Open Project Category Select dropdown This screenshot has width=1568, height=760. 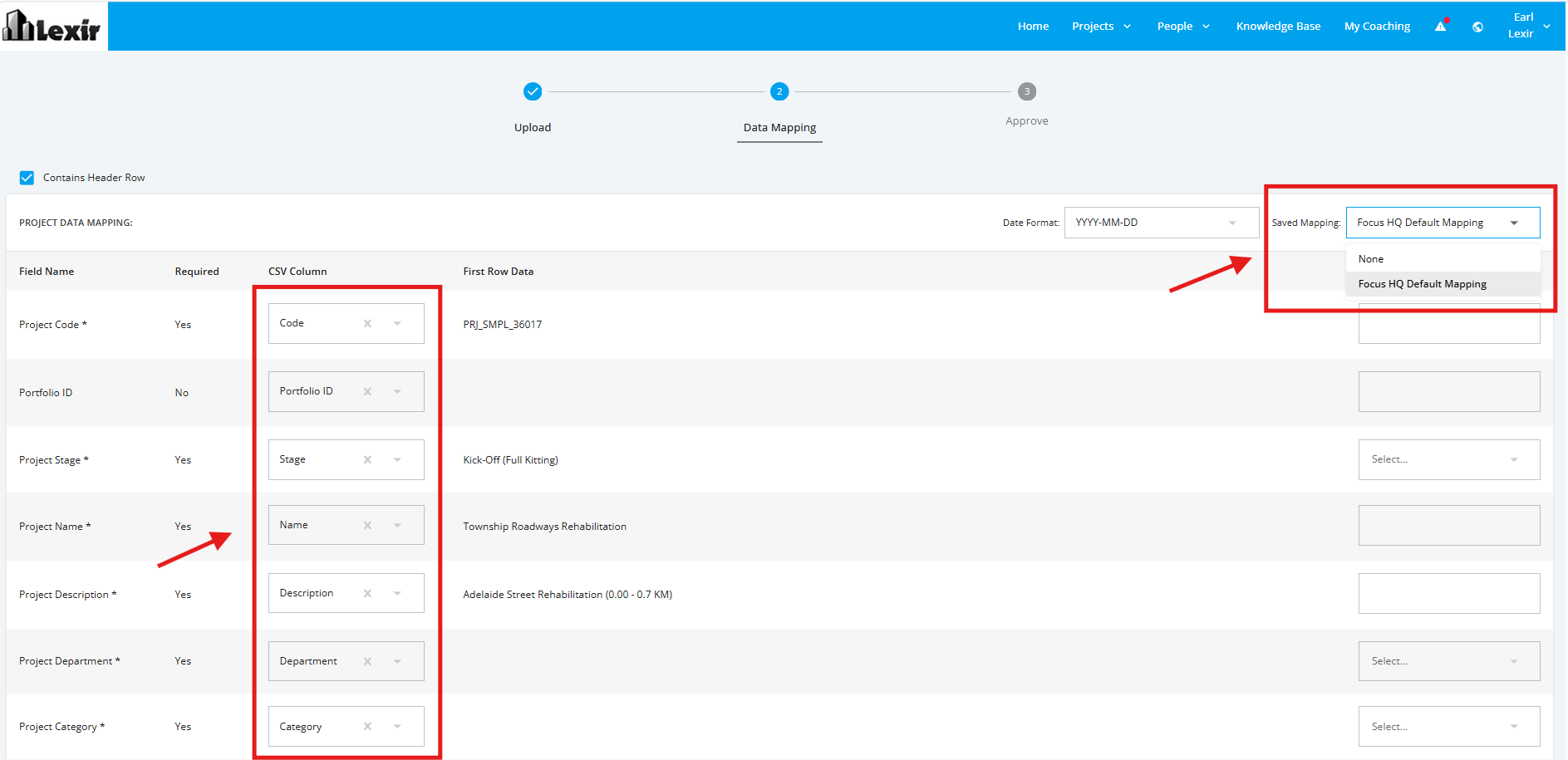1449,726
